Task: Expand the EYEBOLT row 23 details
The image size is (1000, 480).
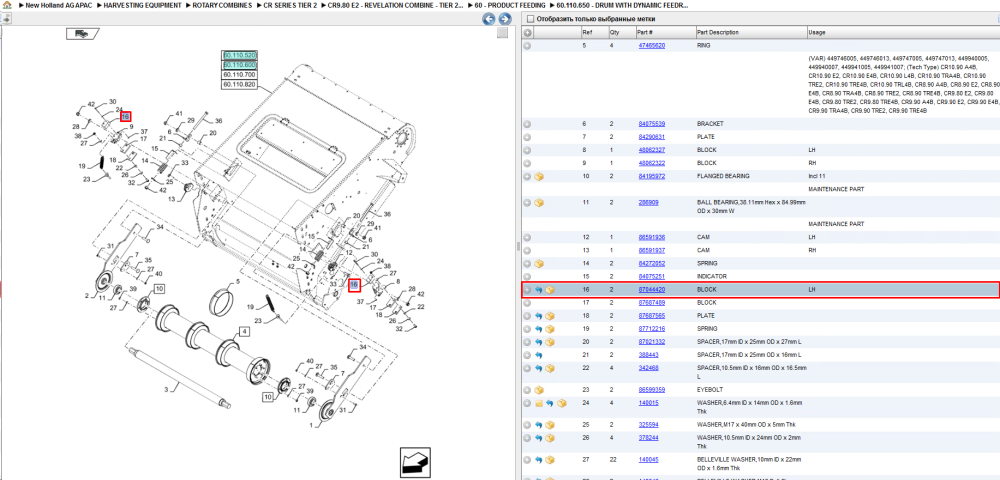Action: 527,389
